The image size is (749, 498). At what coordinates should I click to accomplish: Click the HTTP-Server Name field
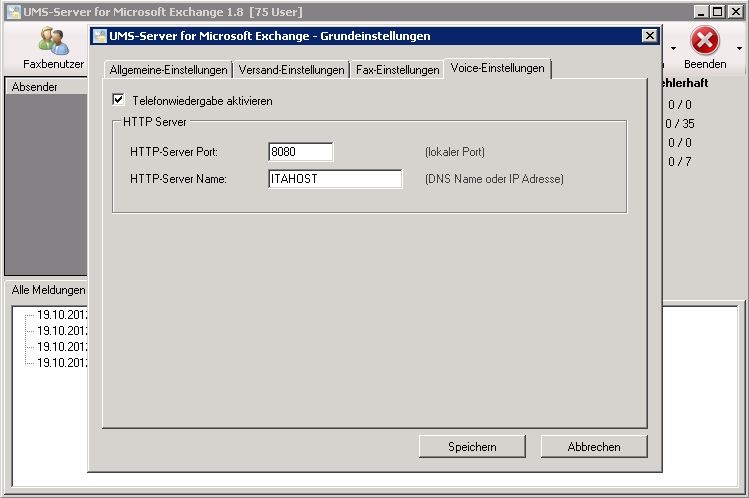point(335,179)
